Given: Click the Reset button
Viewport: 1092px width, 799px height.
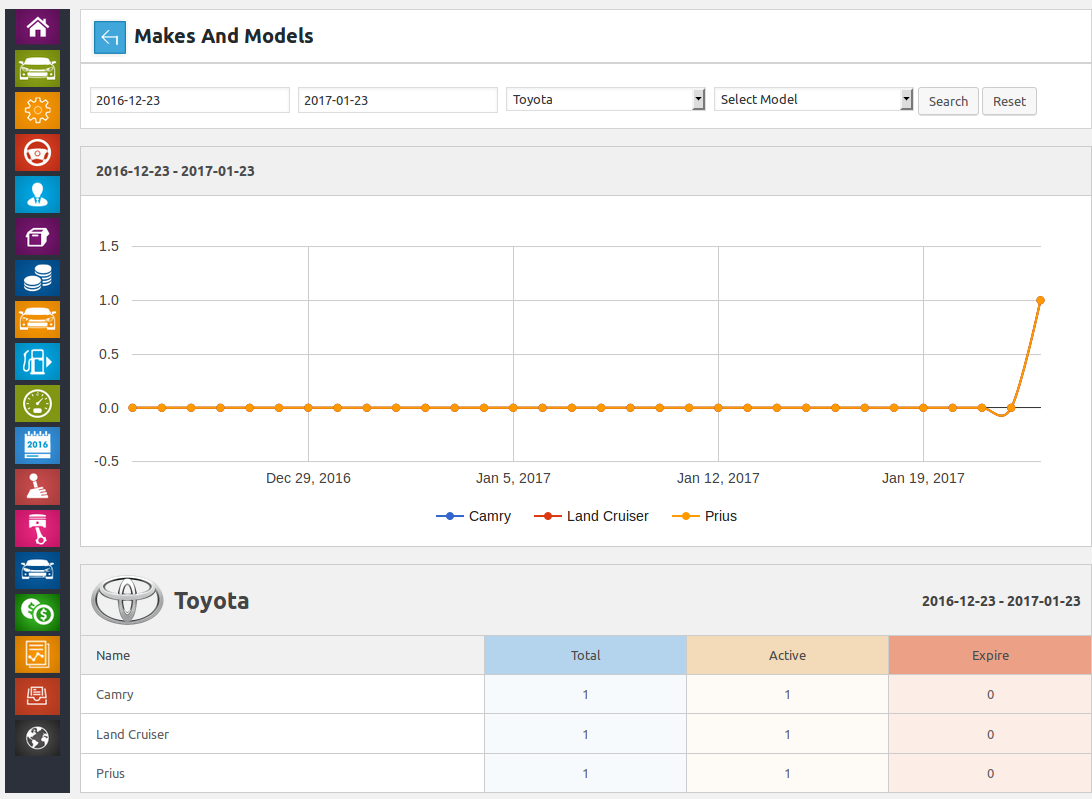Looking at the screenshot, I should point(1009,102).
